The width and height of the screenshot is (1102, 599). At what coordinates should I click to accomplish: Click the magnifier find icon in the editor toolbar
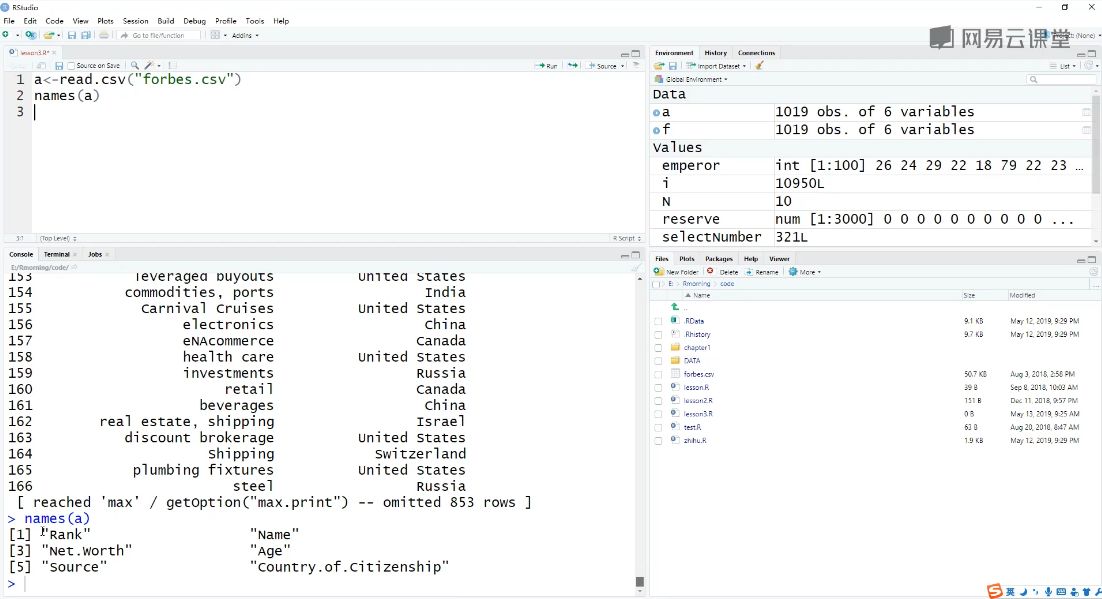click(x=135, y=65)
